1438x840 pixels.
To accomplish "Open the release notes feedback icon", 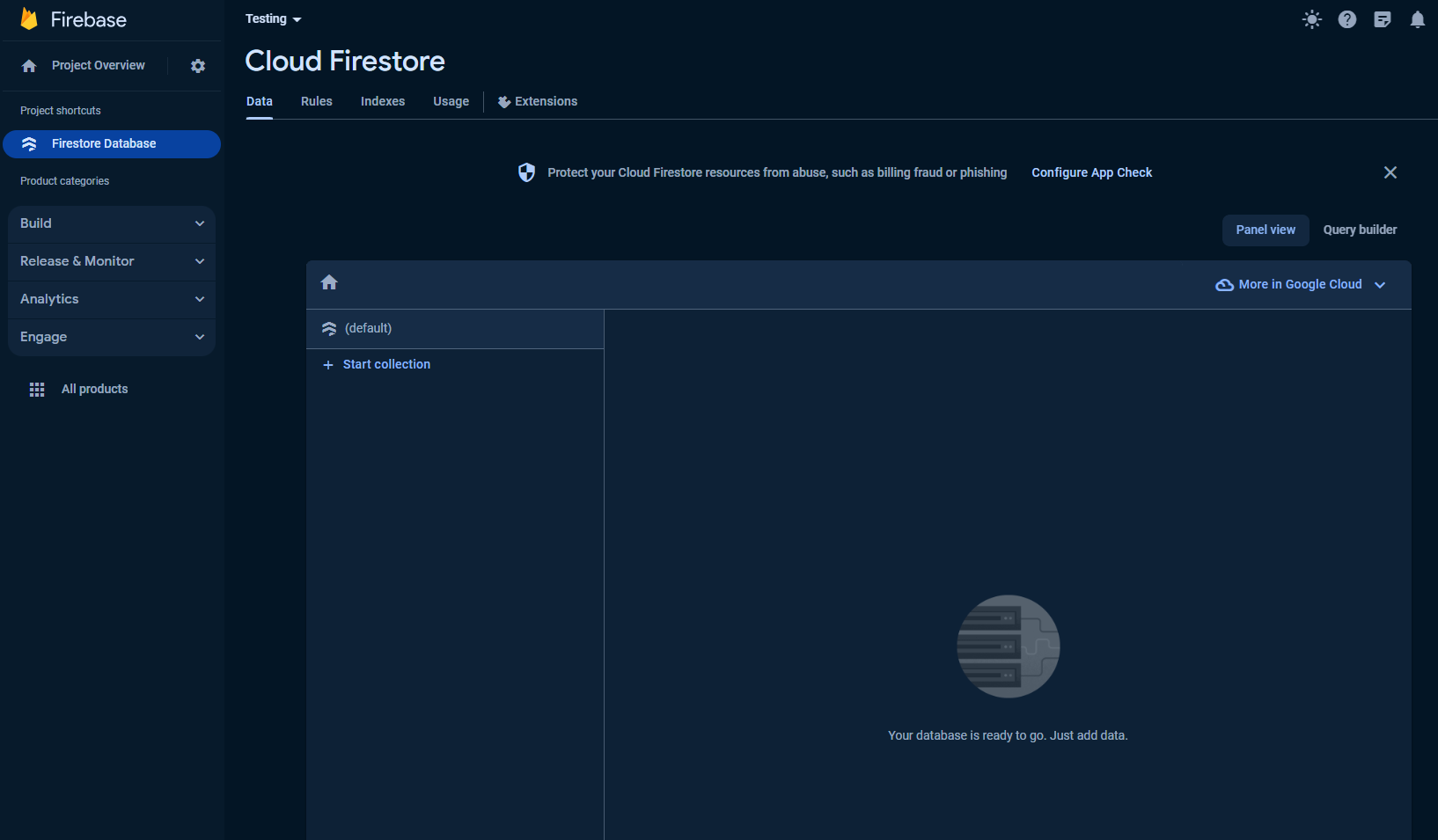I will pos(1383,19).
